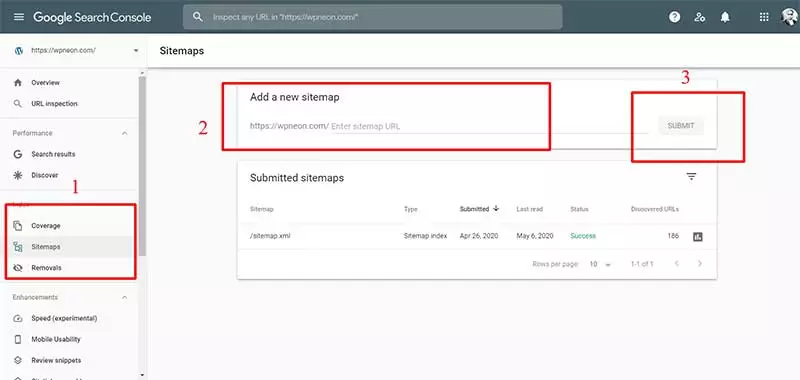Click the Overview home icon
The height and width of the screenshot is (380, 800).
[18, 83]
